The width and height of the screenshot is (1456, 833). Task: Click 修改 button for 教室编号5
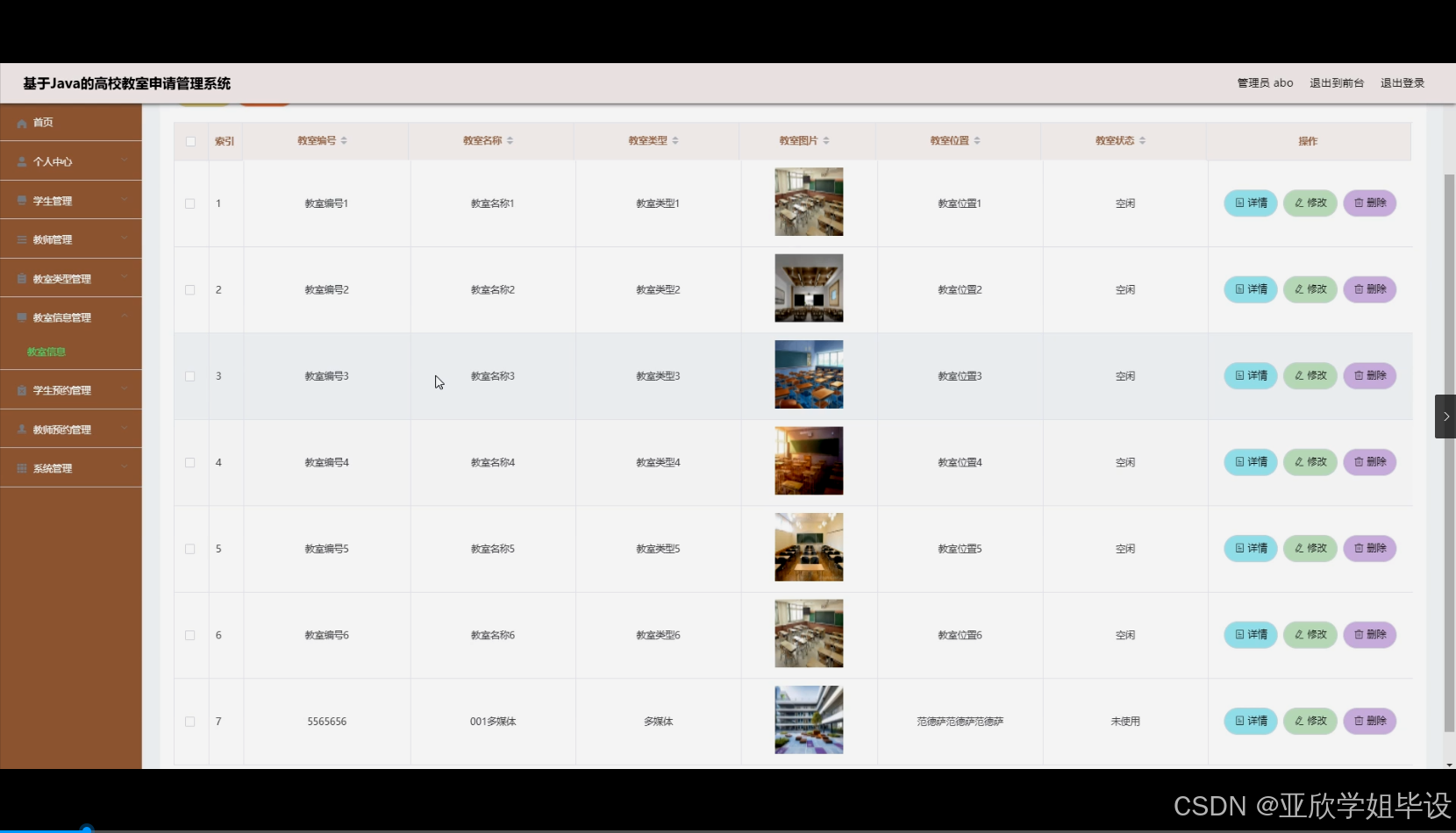coord(1310,548)
